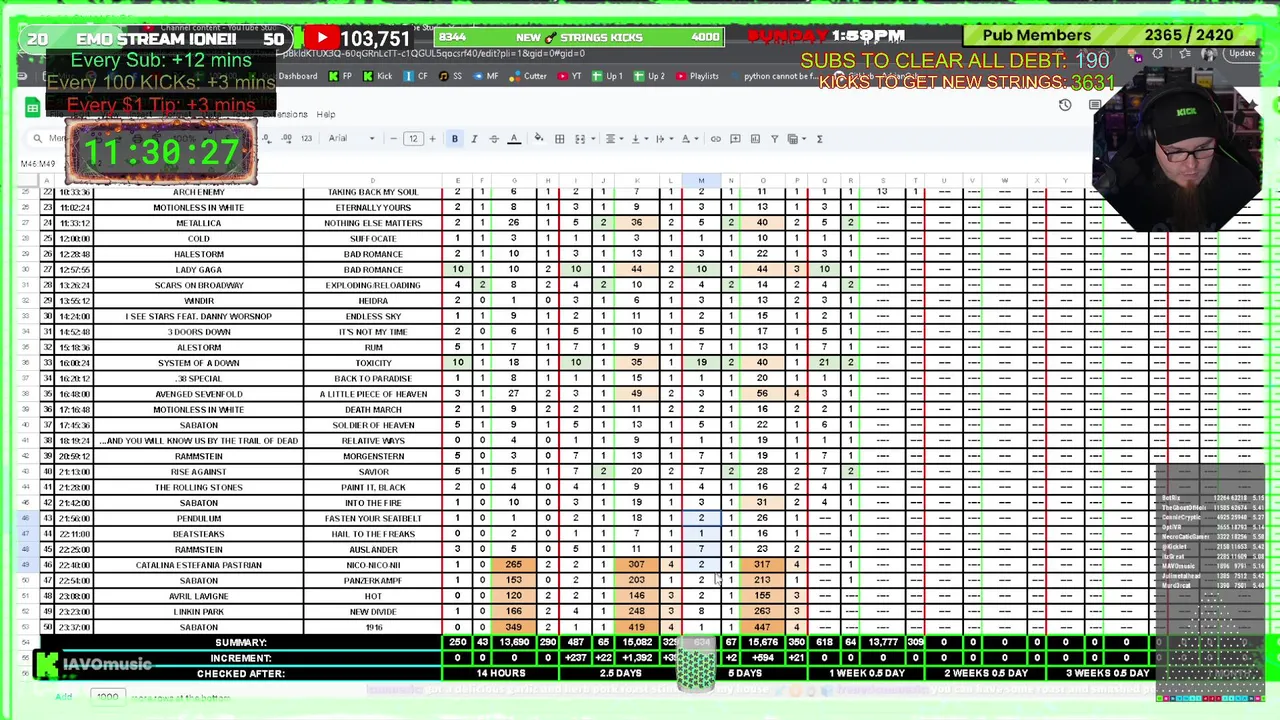Toggle italic formatting in Sheets toolbar
Screen dimensions: 1280x720
[474, 139]
